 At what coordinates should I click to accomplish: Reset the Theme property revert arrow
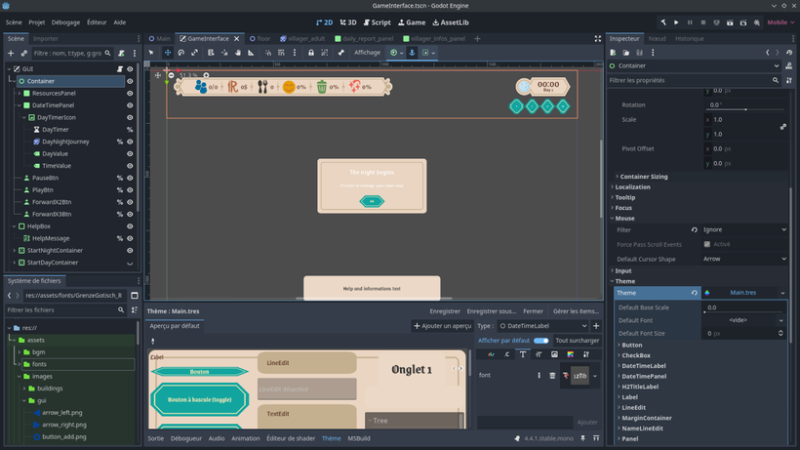coord(694,293)
